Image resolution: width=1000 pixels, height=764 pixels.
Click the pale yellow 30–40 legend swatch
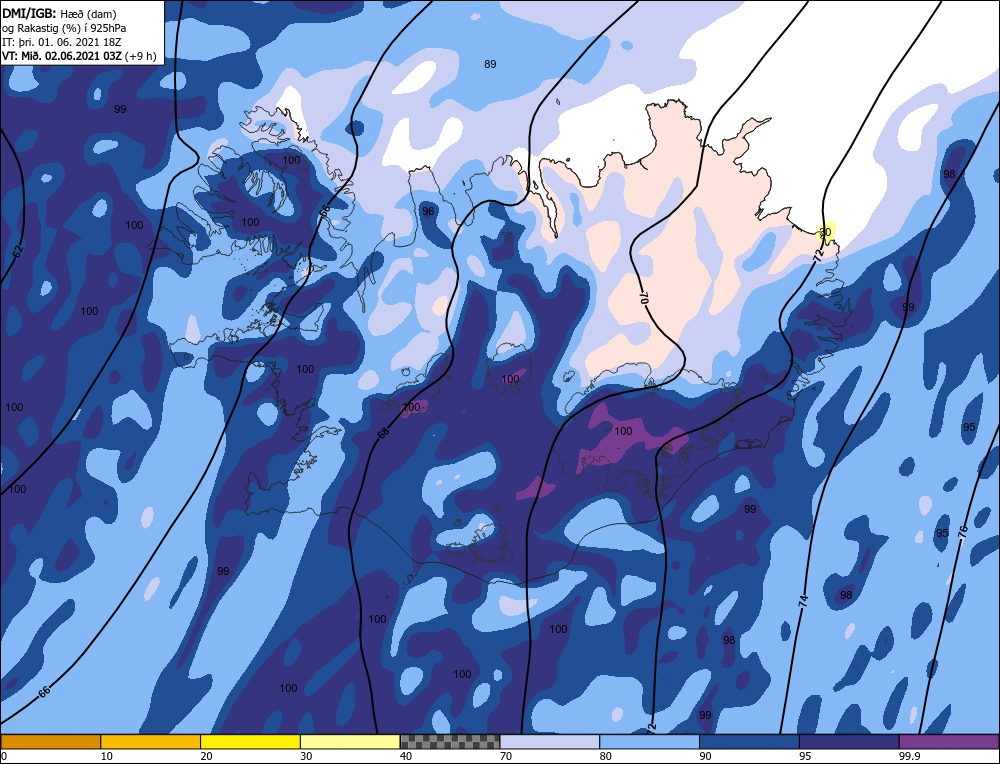(350, 741)
